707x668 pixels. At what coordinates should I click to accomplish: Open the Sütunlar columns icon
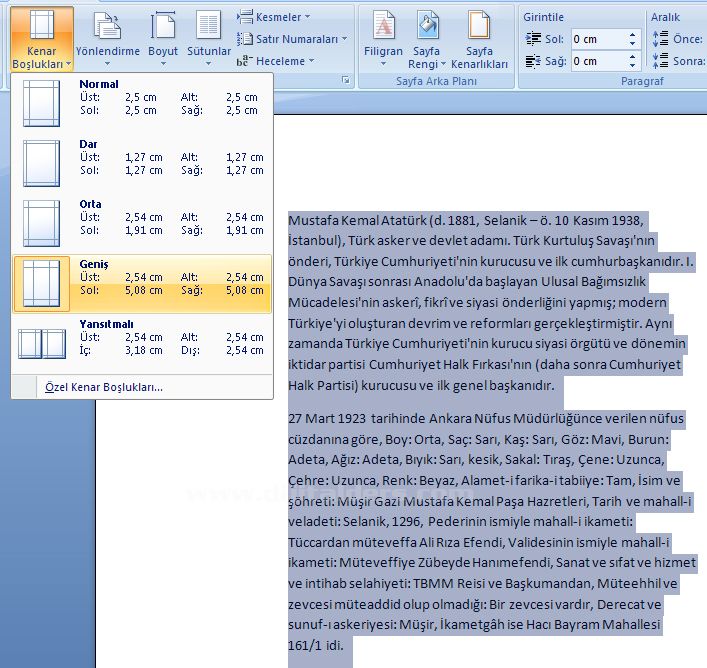pos(208,26)
